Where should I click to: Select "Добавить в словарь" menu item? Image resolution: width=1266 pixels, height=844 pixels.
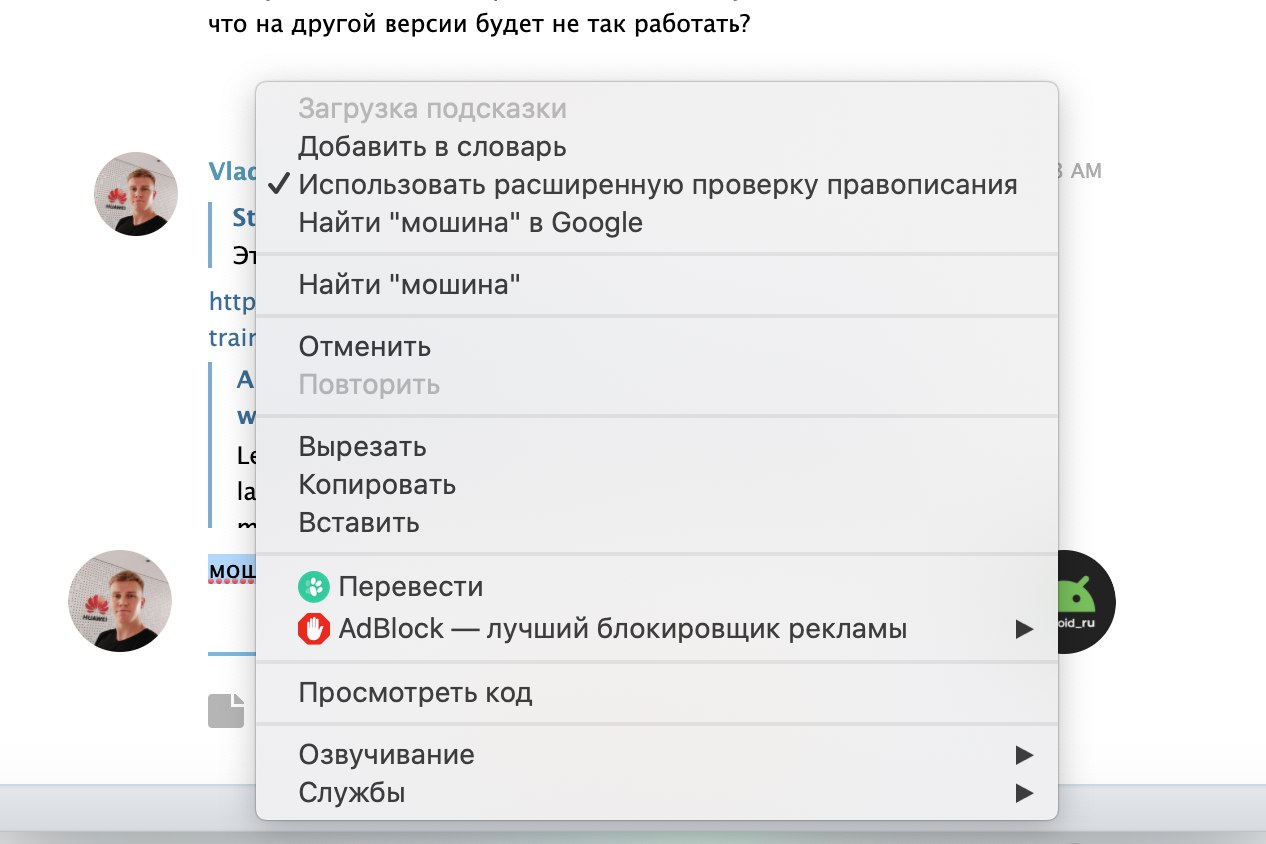click(432, 147)
